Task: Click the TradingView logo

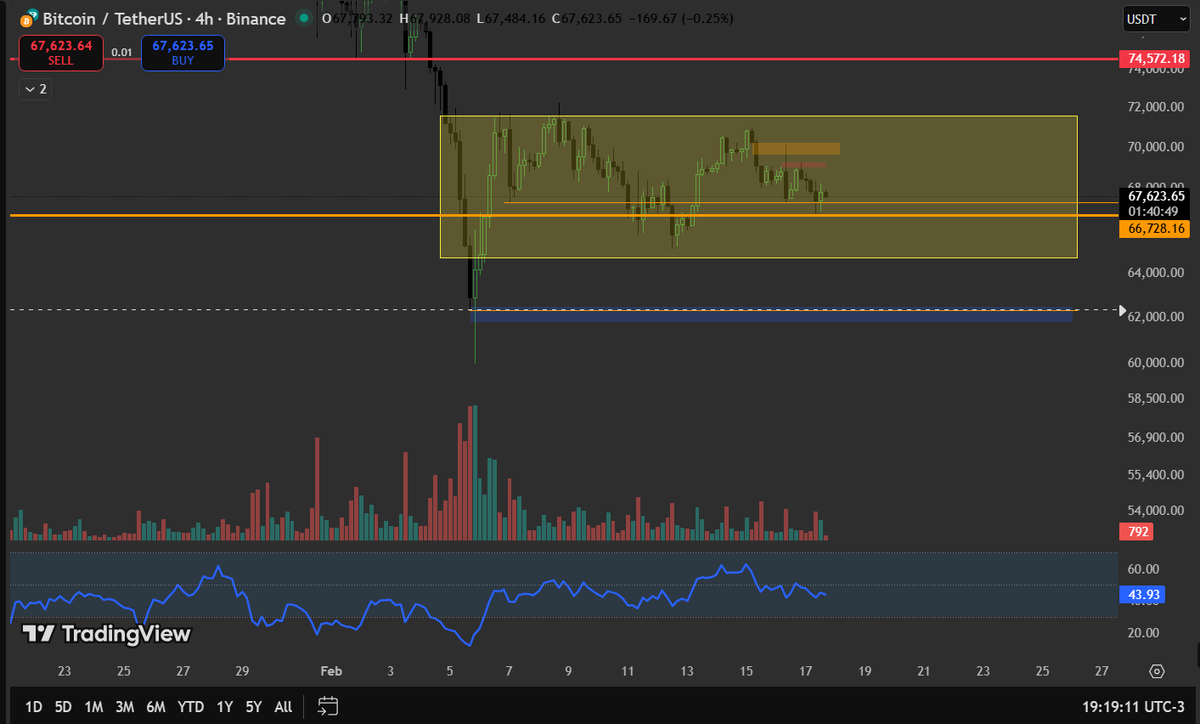Action: 106,633
